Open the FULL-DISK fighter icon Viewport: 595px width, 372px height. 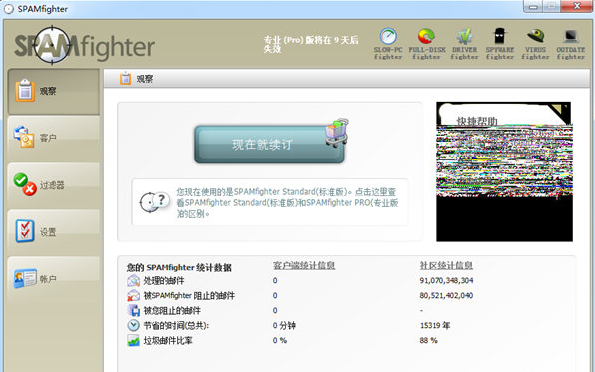pos(427,44)
